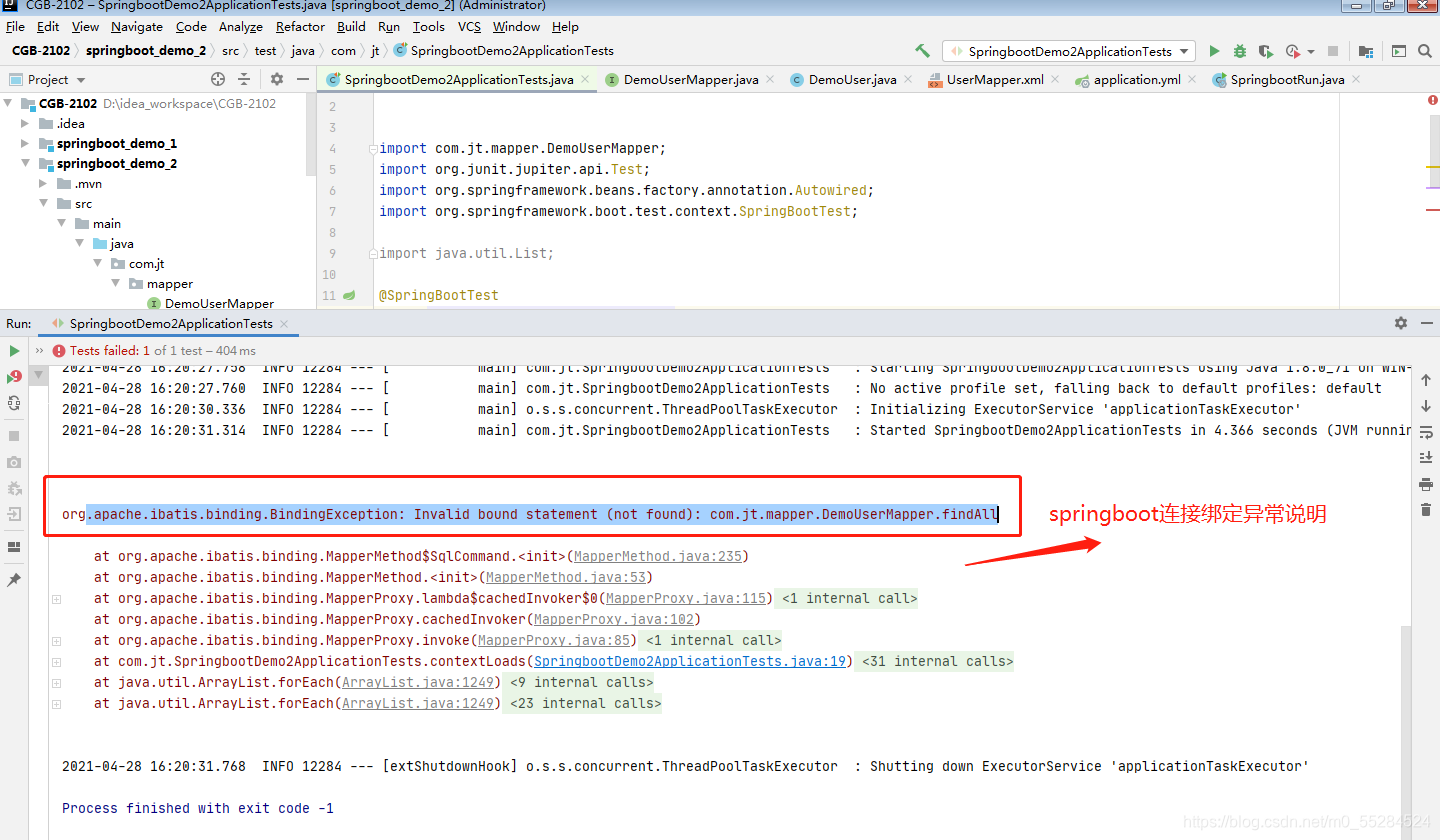
Task: Run with Coverage from the main toolbar
Action: (1266, 51)
